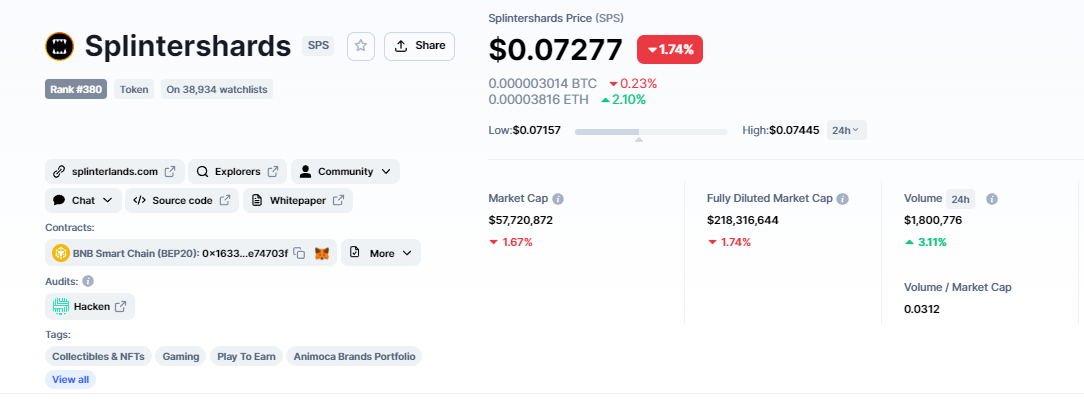Click the BNB Smart Chain contract icon

coord(60,253)
